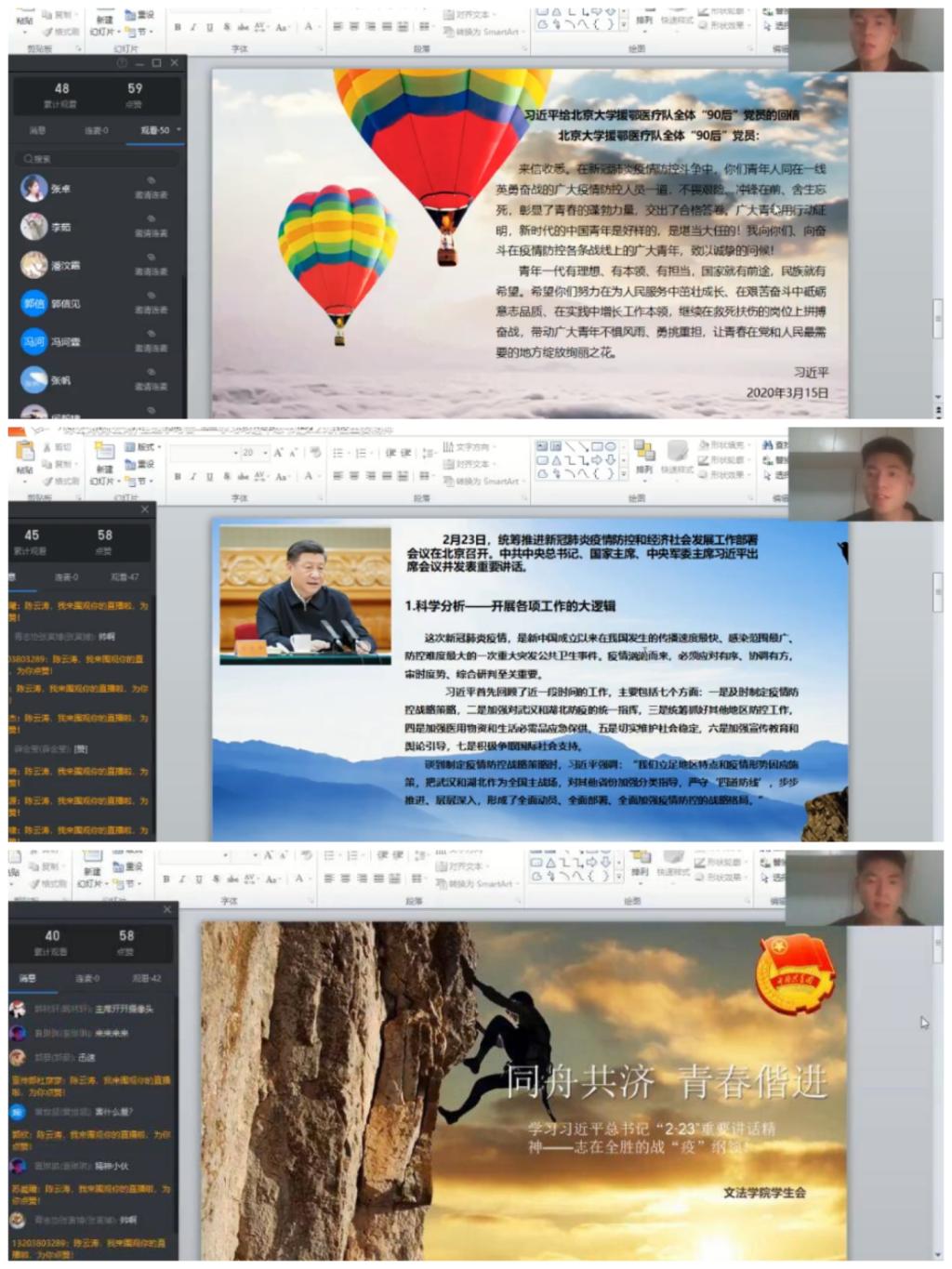Expand the arrow beside 观看·50

pyautogui.click(x=178, y=130)
